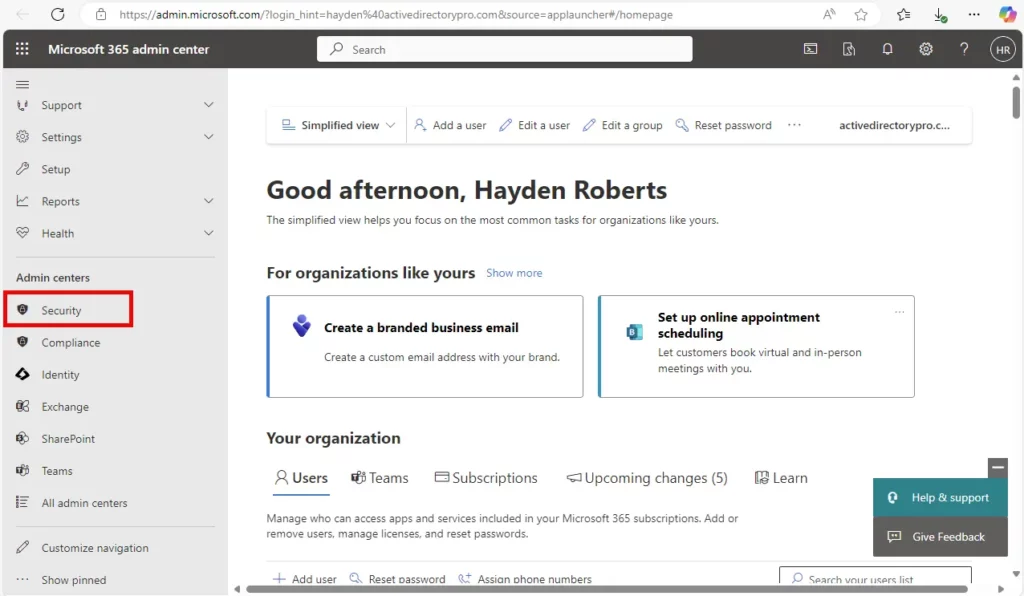Image resolution: width=1024 pixels, height=596 pixels.
Task: Click Give Feedback button
Action: coord(940,537)
